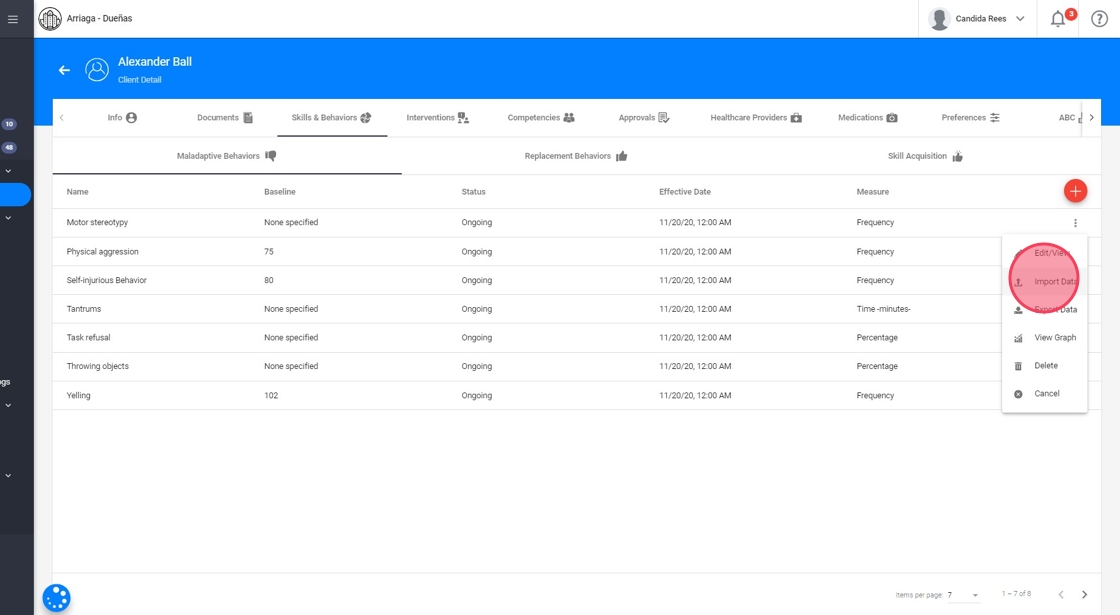Viewport: 1120px width, 615px height.
Task: Click the Percentage measure on Task refusal row
Action: click(876, 337)
